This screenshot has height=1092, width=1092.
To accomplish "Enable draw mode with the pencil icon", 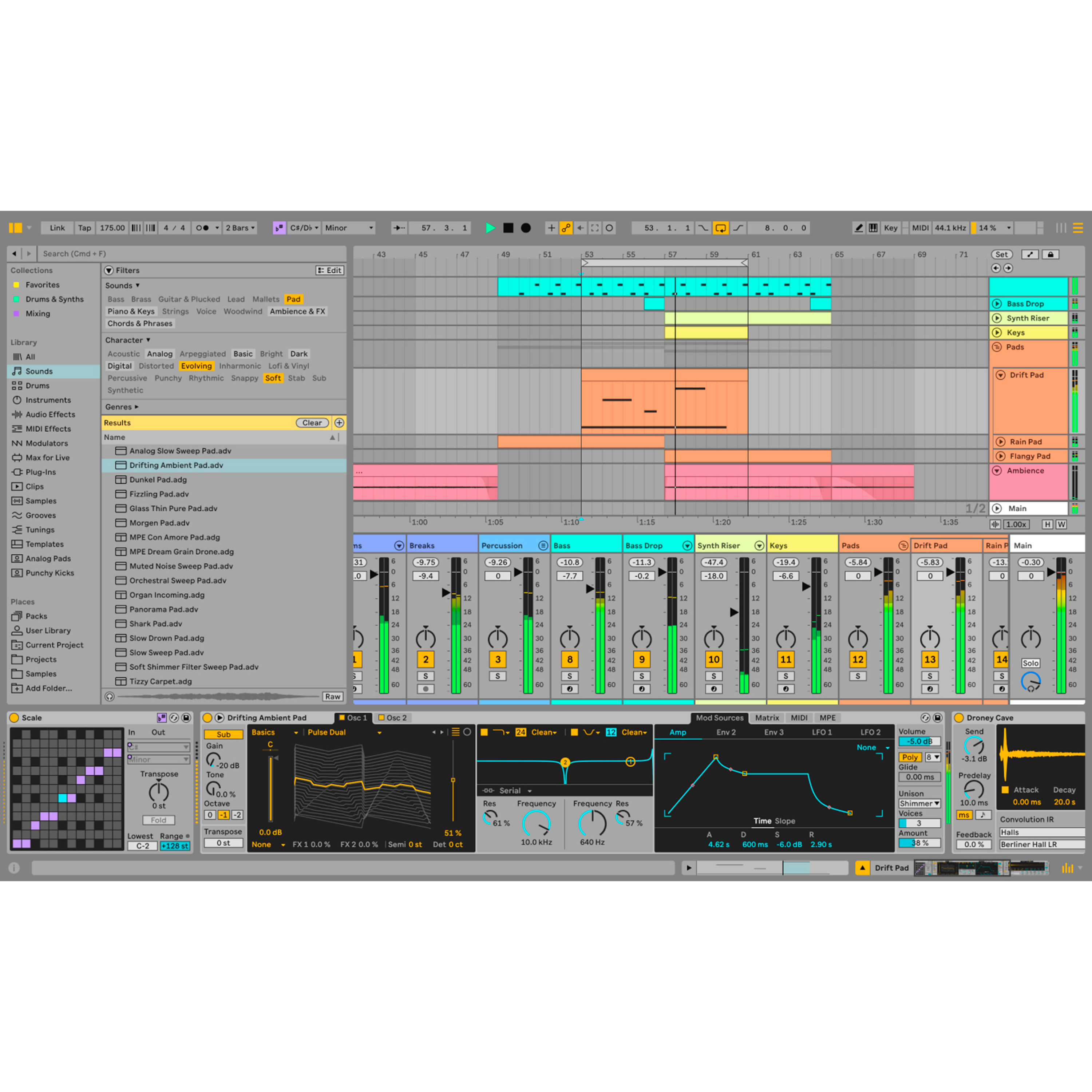I will click(859, 228).
